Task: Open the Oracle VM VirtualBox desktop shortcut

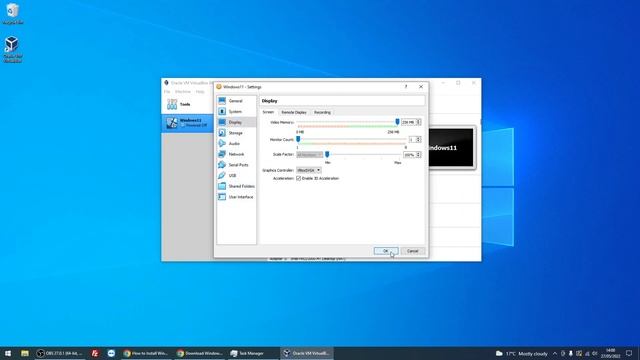Action: click(12, 49)
